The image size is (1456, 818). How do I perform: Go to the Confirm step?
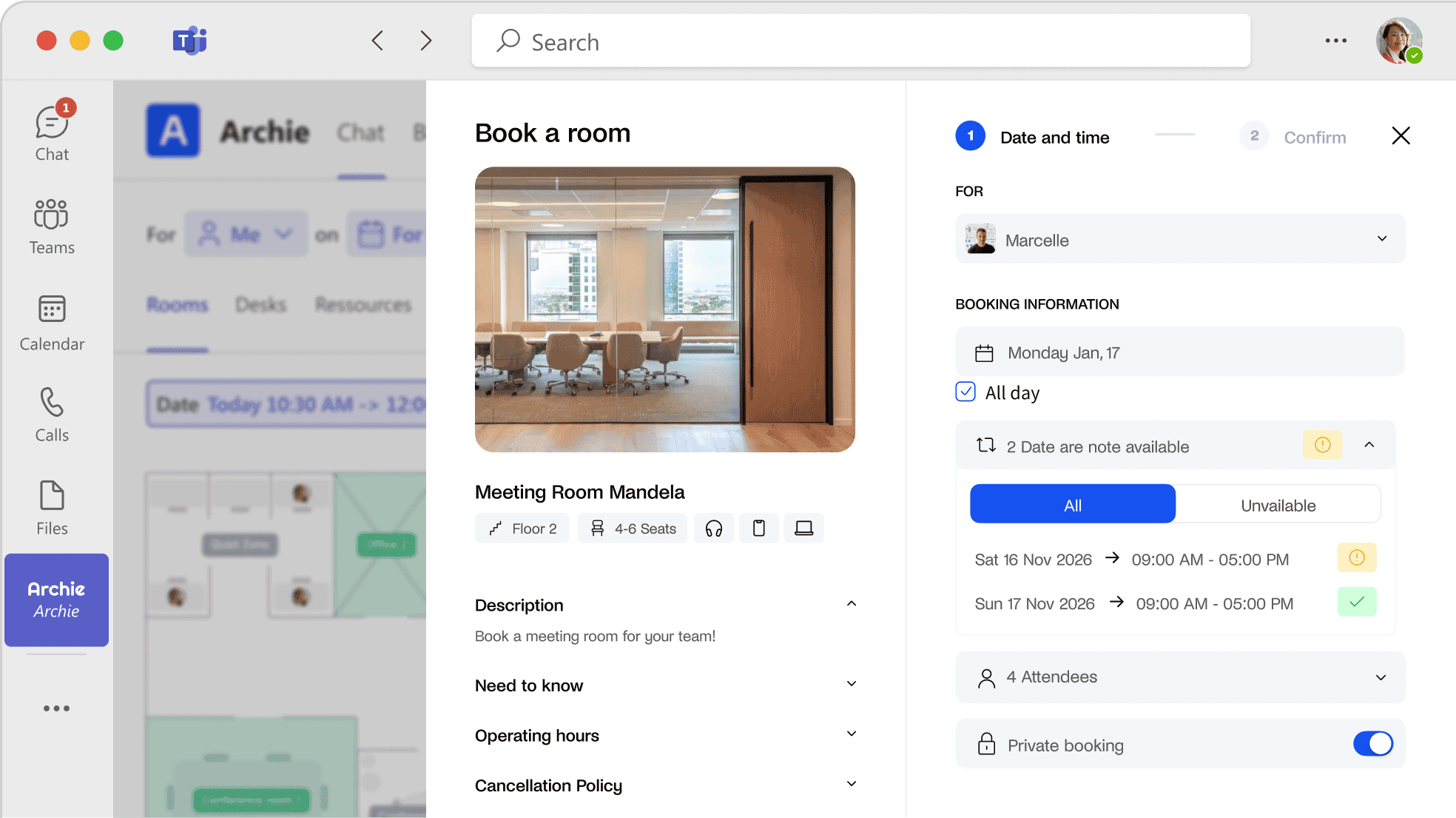click(x=1314, y=136)
